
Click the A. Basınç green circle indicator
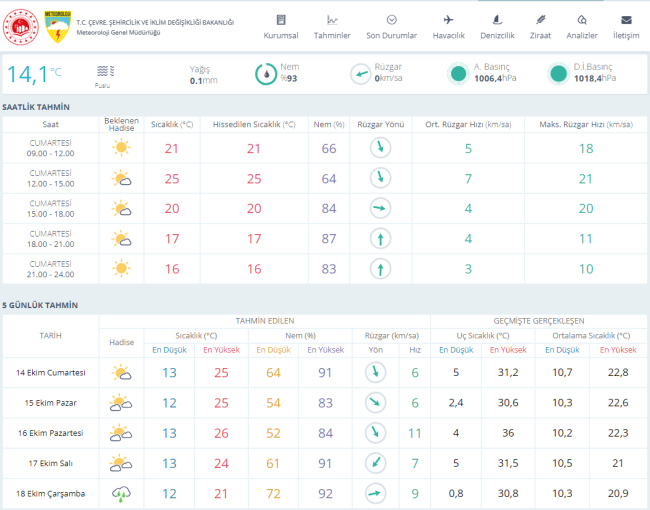(458, 74)
